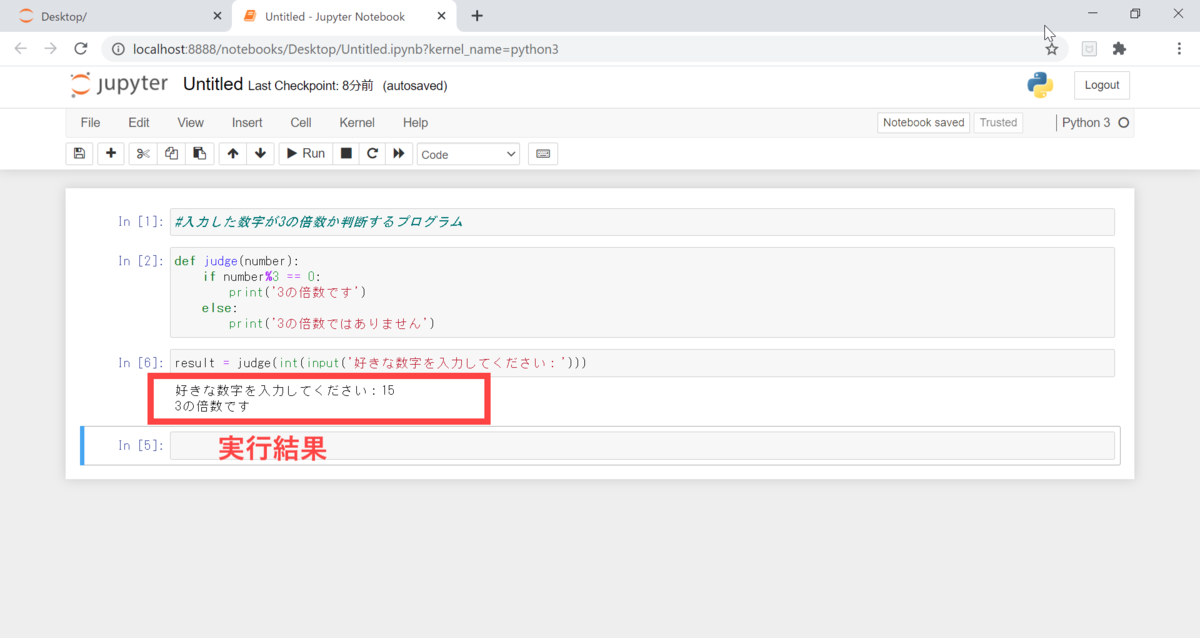
Task: Click the In [5]: prompt label
Action: (141, 445)
